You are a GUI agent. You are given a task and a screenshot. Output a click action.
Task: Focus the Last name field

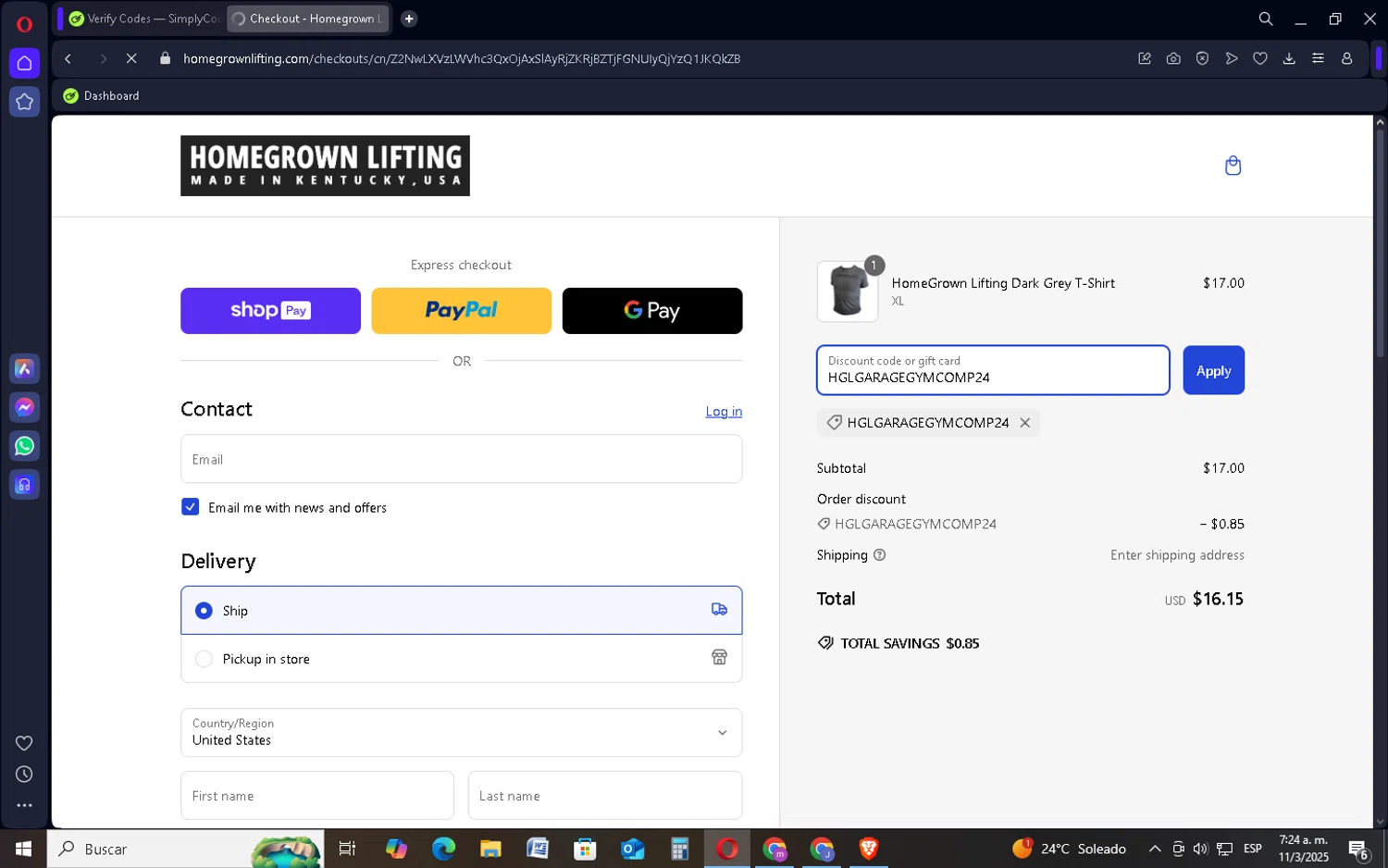tap(605, 796)
